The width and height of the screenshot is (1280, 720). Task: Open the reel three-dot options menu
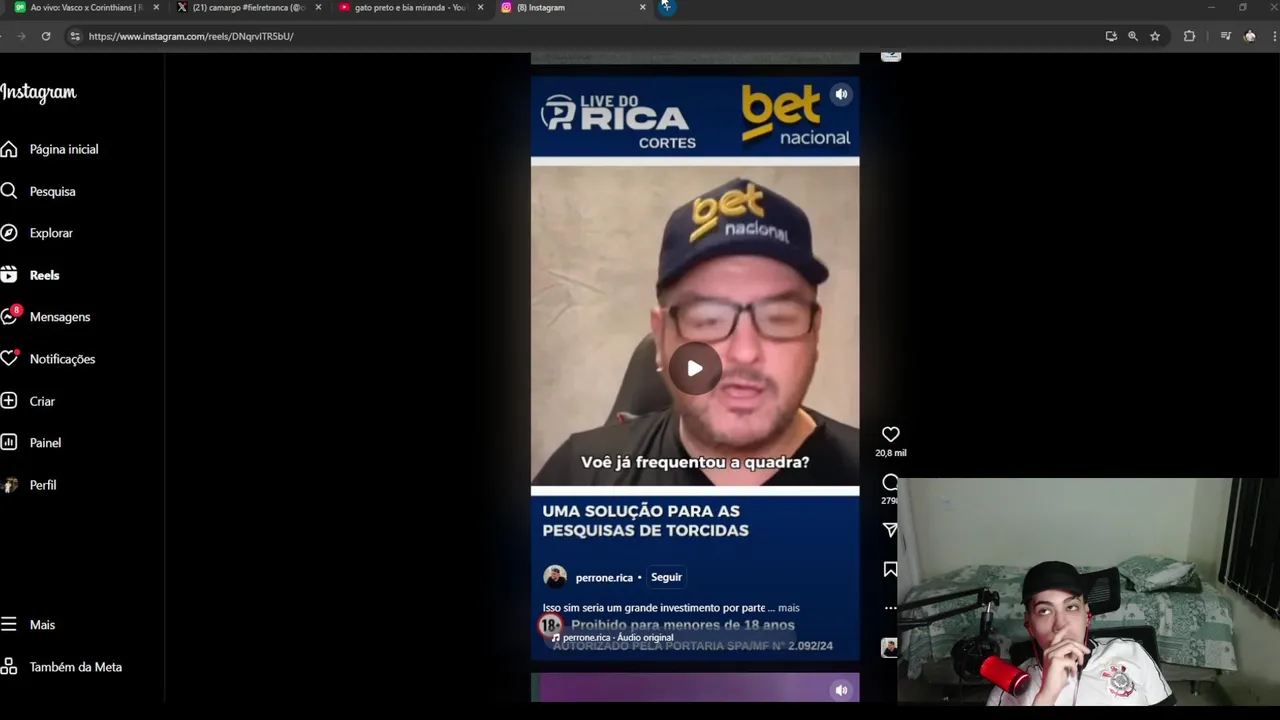click(890, 608)
